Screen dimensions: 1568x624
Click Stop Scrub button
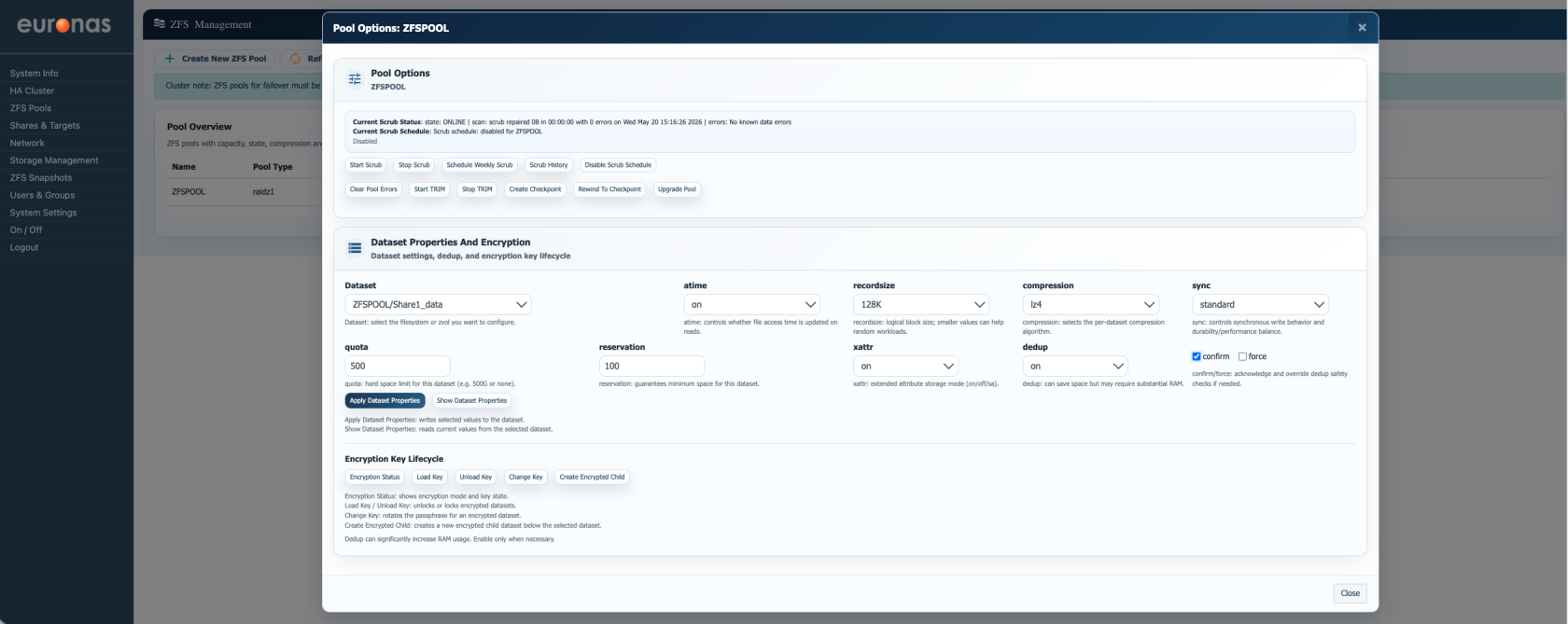coord(414,165)
